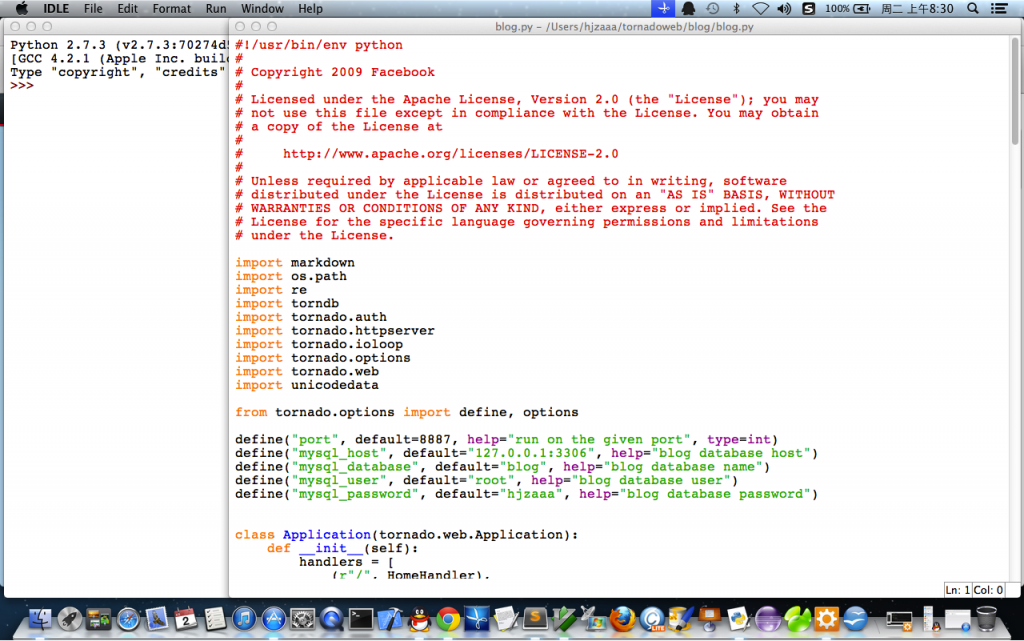Screen dimensions: 1024x641
Task: Open satellite dish Windows icon in Dock
Action: pos(593,619)
